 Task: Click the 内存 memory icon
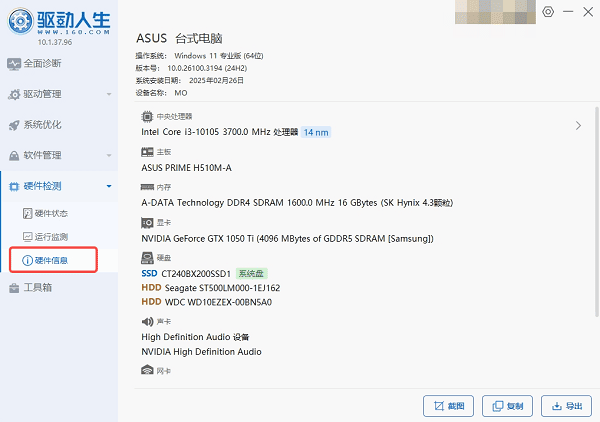147,187
